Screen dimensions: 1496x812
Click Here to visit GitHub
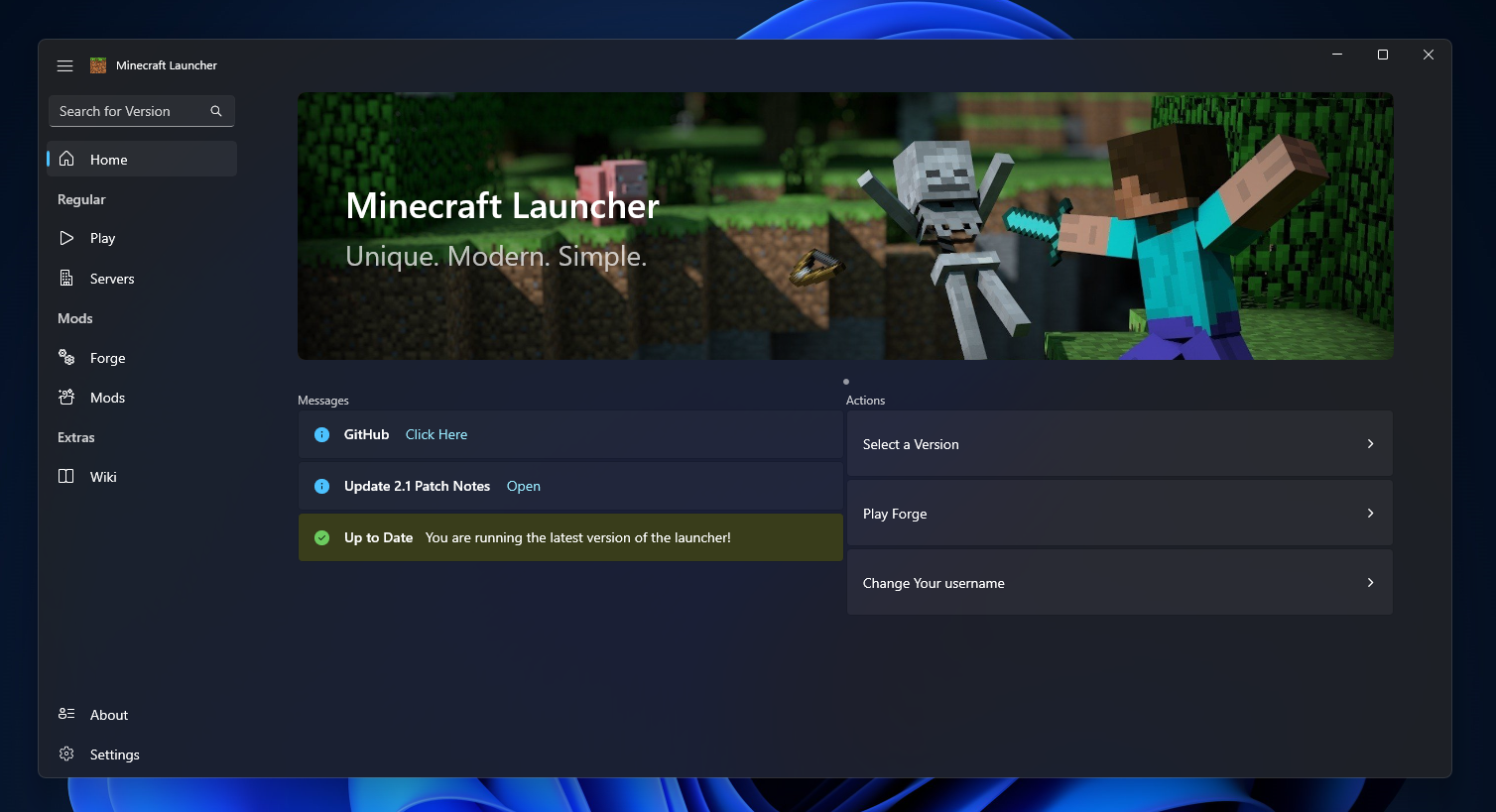pyautogui.click(x=436, y=434)
